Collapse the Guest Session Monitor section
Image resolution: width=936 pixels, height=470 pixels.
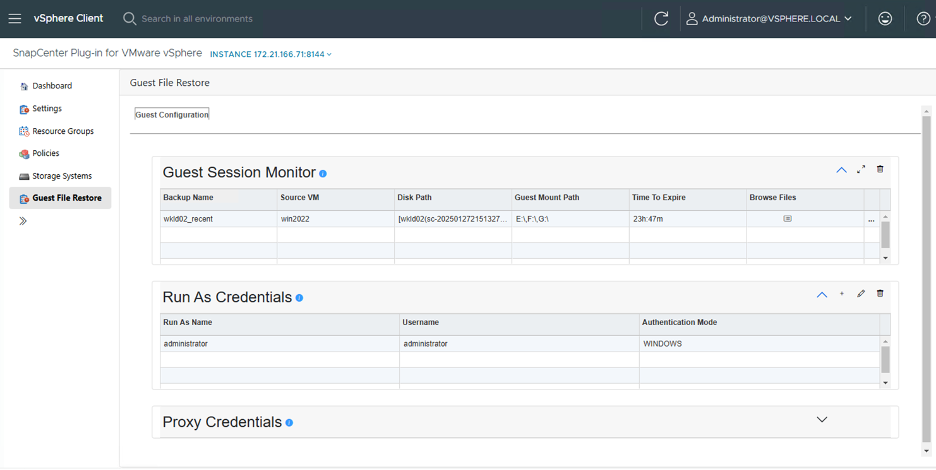click(841, 170)
